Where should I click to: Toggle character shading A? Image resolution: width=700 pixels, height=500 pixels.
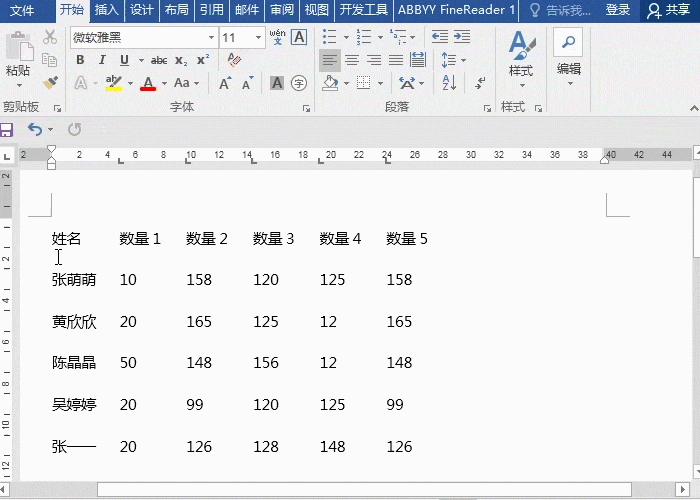coord(277,83)
